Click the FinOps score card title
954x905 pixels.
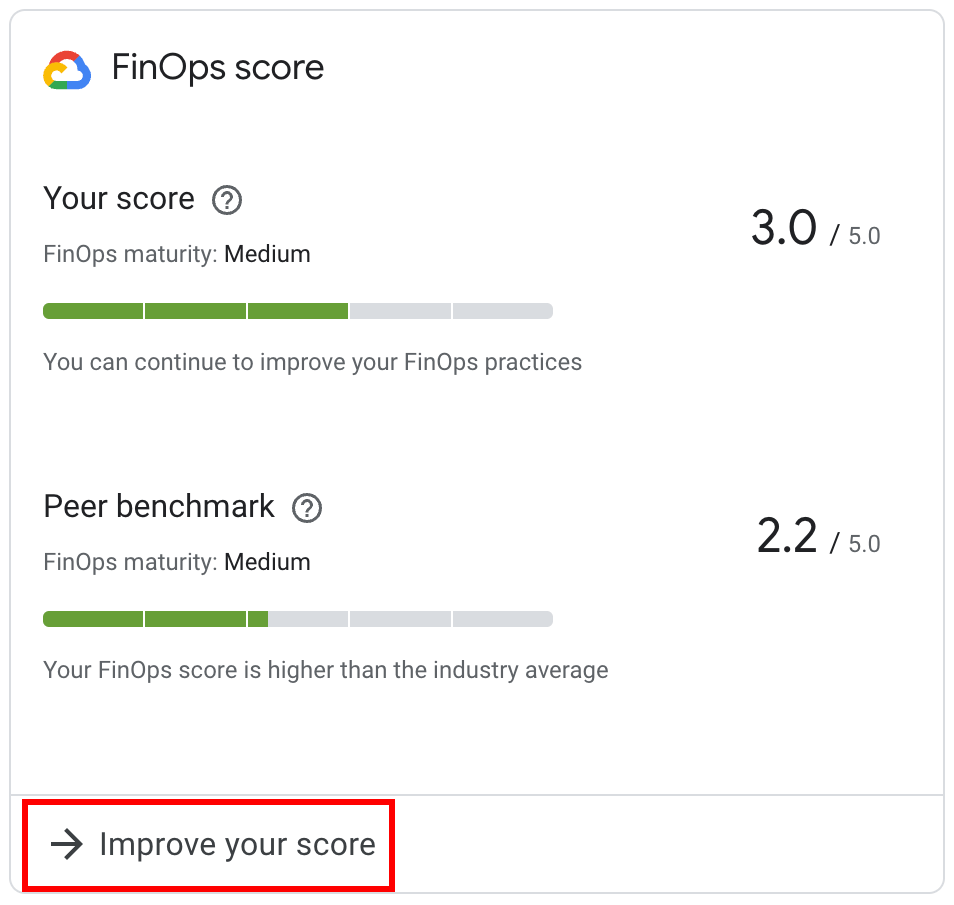[217, 67]
